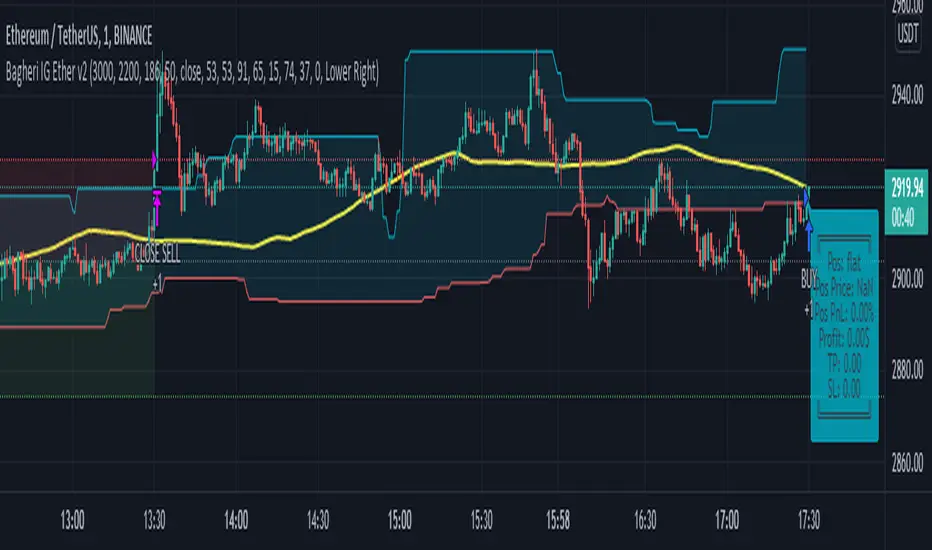The image size is (932, 550).
Task: Click the 15:30 time axis label
Action: (481, 520)
